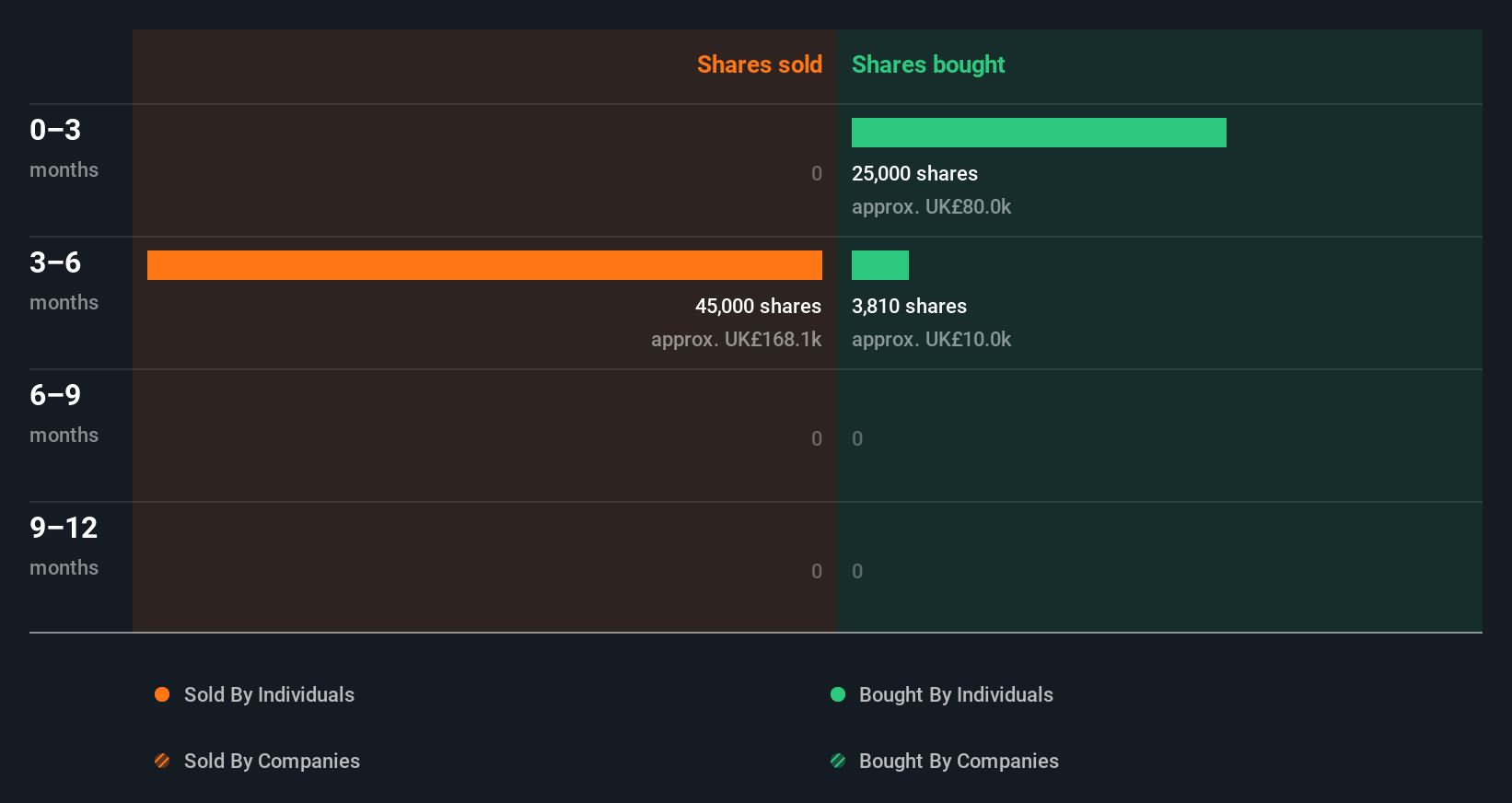Click the orange Sold By Individuals legend dot
Screen dimensions: 1512x803
click(x=162, y=694)
